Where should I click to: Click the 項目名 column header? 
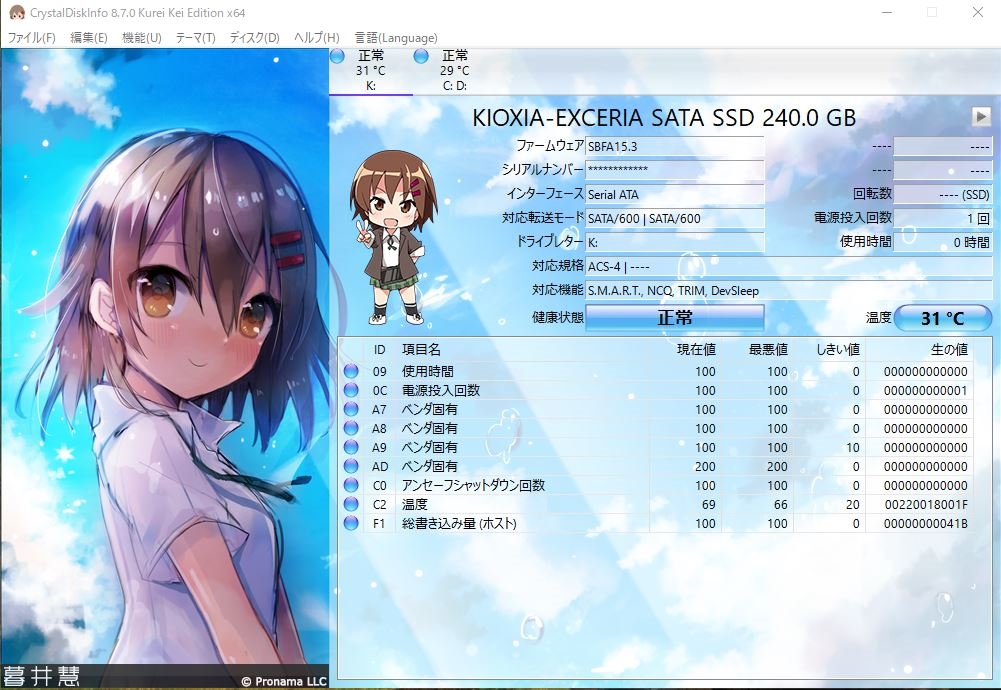click(522, 350)
